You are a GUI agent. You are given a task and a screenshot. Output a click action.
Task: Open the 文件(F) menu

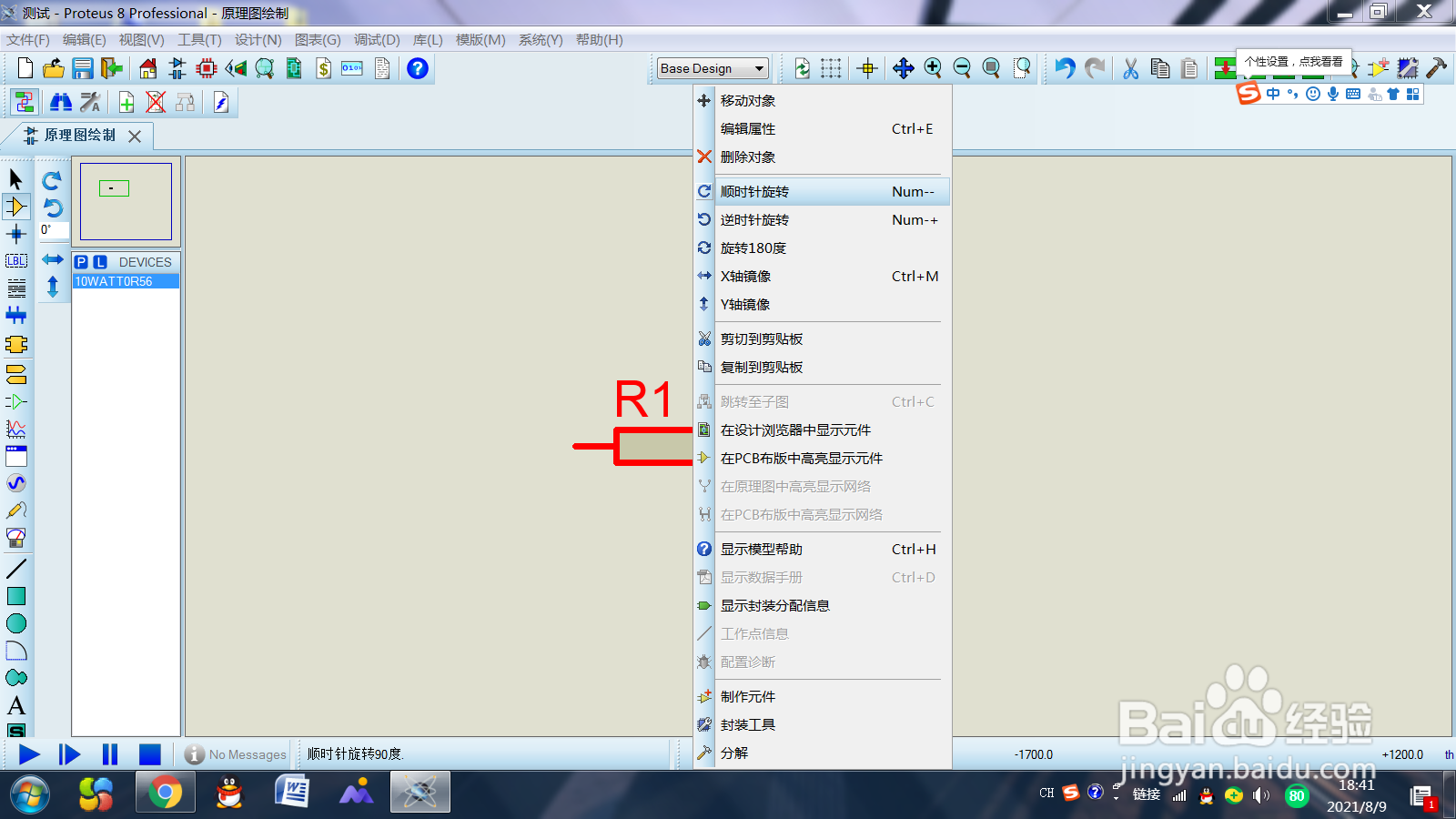tap(28, 40)
